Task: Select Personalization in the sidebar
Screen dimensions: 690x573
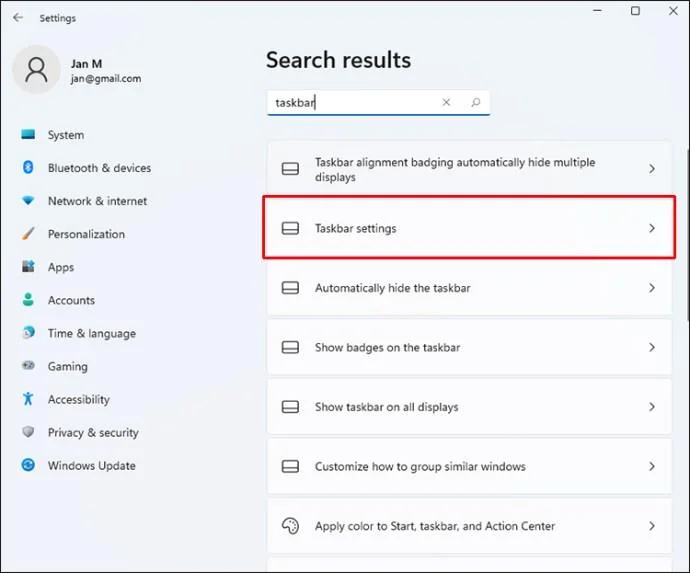Action: 86,234
